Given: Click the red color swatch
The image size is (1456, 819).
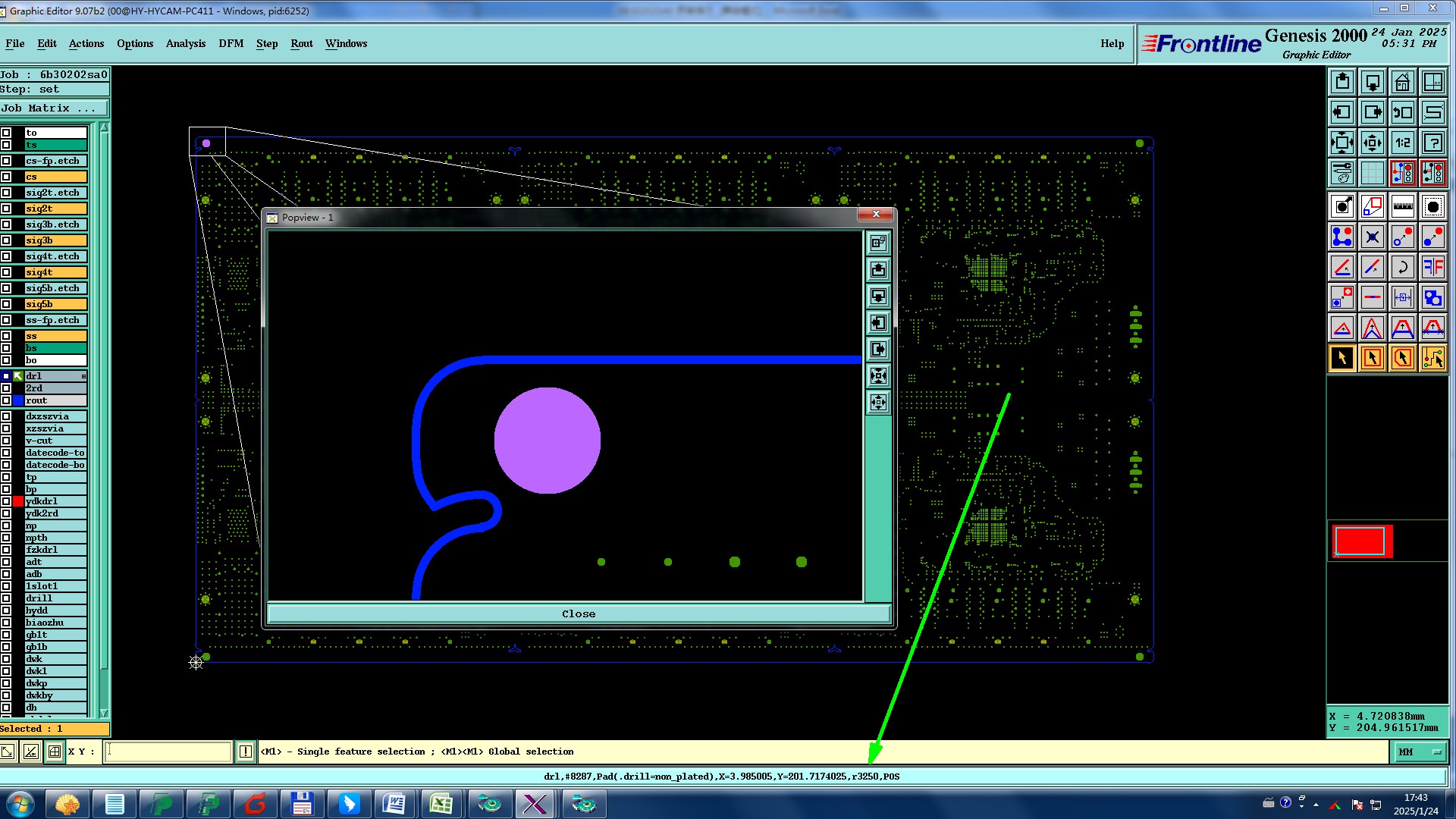Looking at the screenshot, I should 1361,541.
